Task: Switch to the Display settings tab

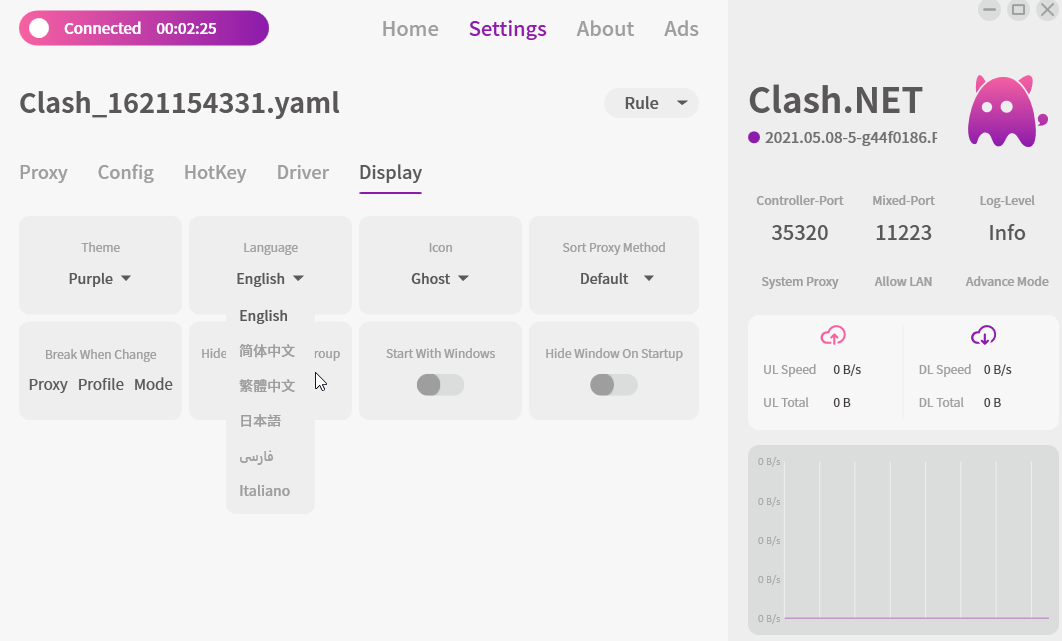Action: point(390,172)
